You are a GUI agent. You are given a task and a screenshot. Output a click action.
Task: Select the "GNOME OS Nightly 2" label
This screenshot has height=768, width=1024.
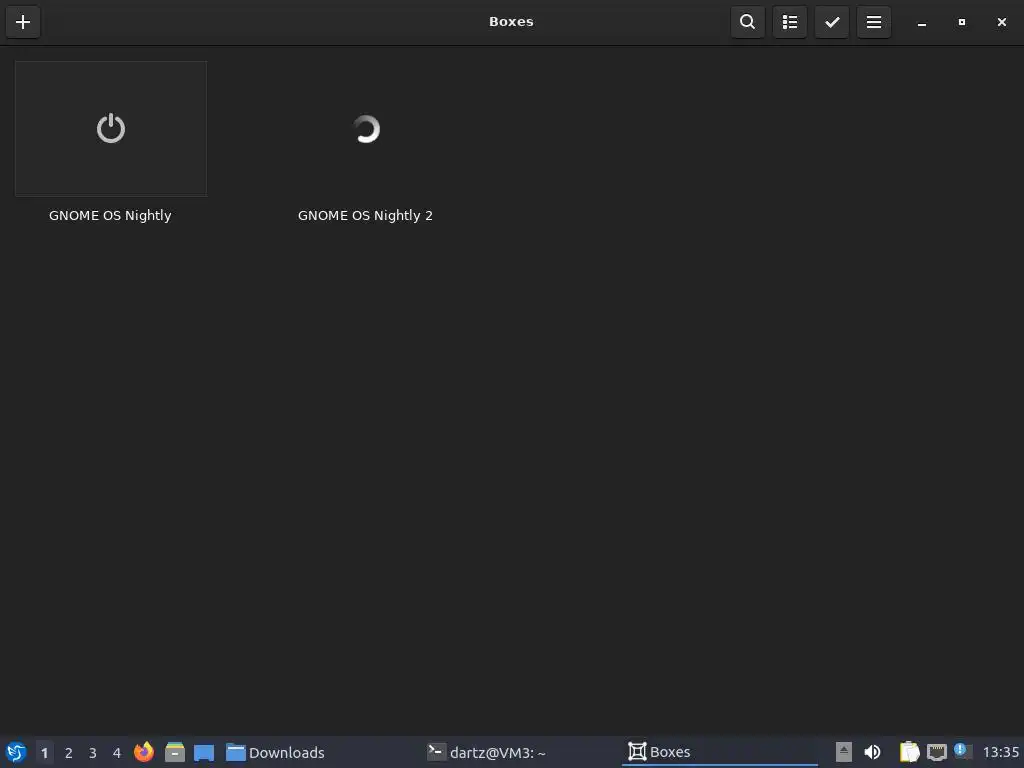(365, 216)
